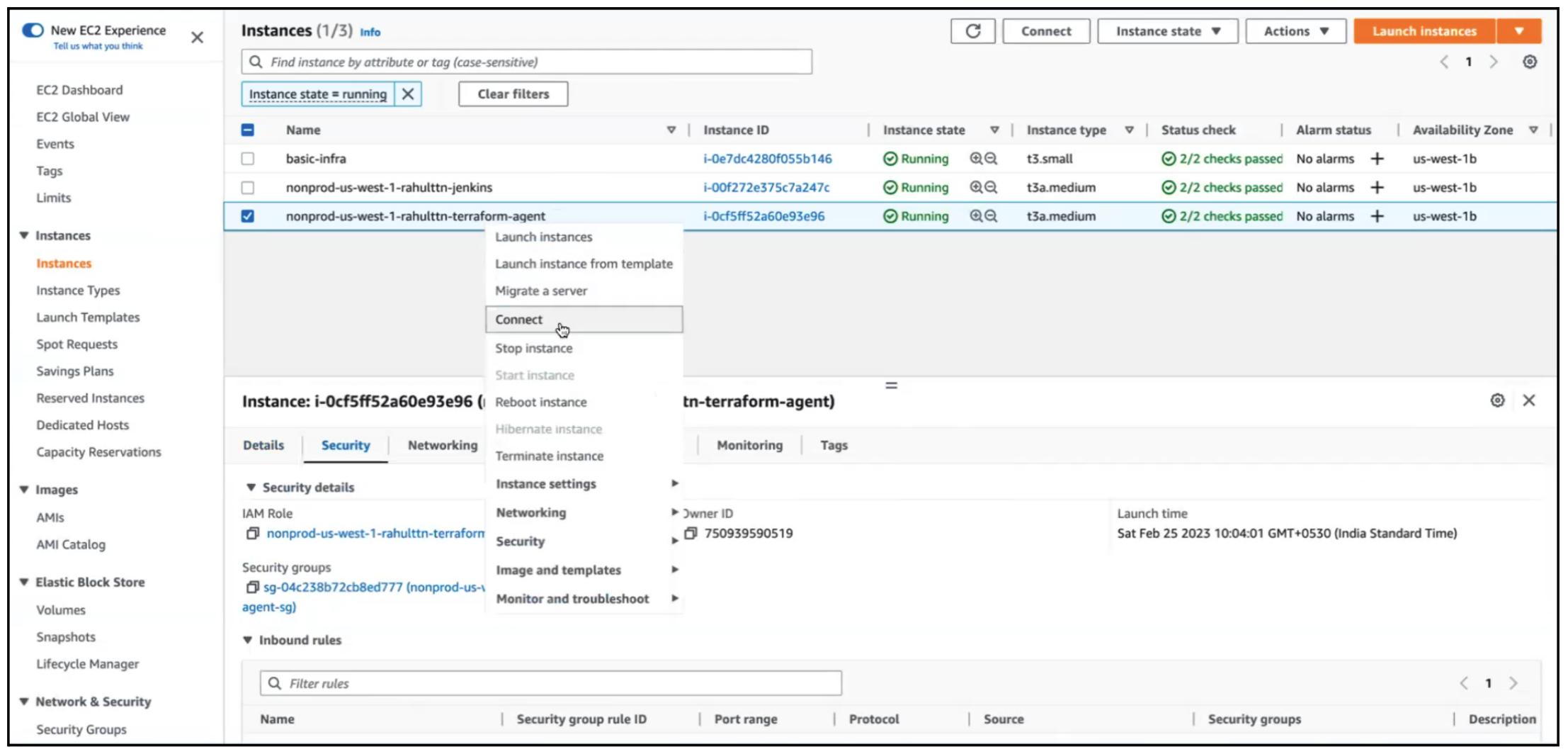Collapse the Security details section

click(251, 488)
